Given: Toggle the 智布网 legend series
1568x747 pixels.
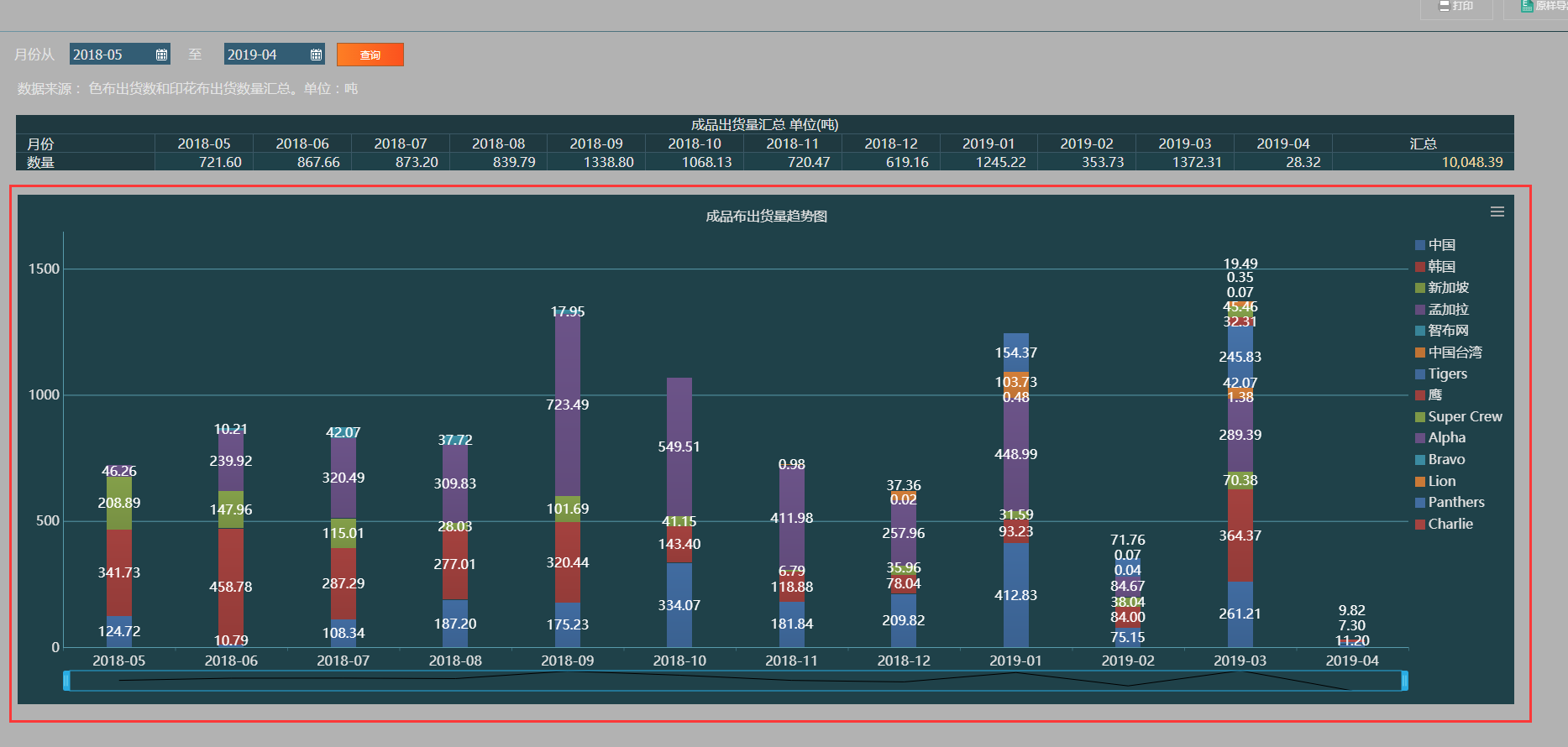Looking at the screenshot, I should 1442,331.
